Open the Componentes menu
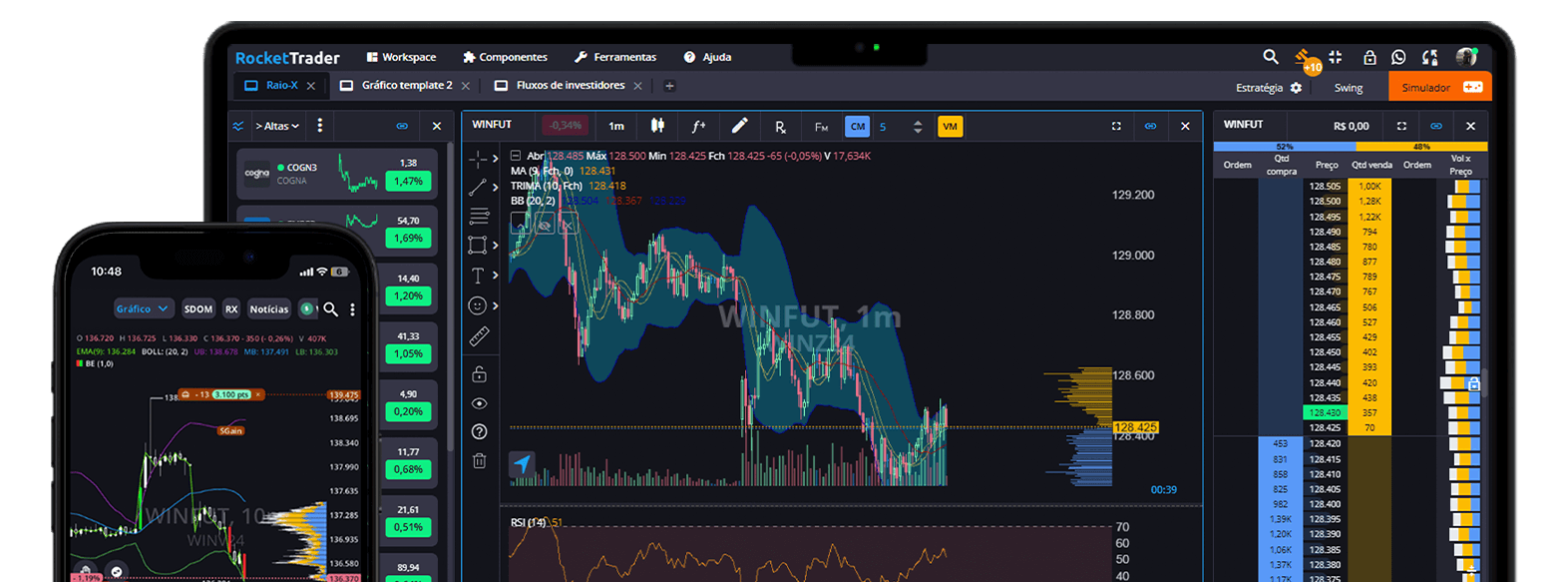The height and width of the screenshot is (582, 1568). (x=505, y=57)
